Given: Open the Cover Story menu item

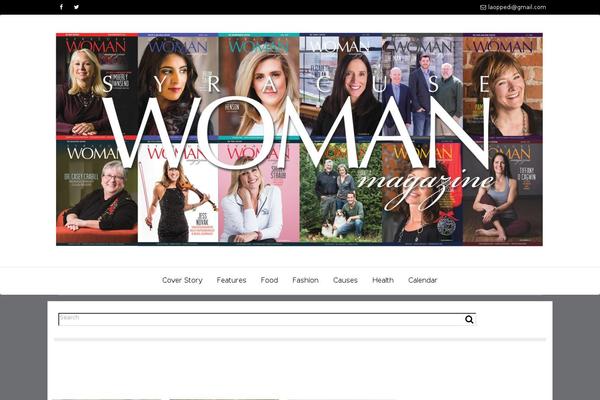Looking at the screenshot, I should (182, 280).
